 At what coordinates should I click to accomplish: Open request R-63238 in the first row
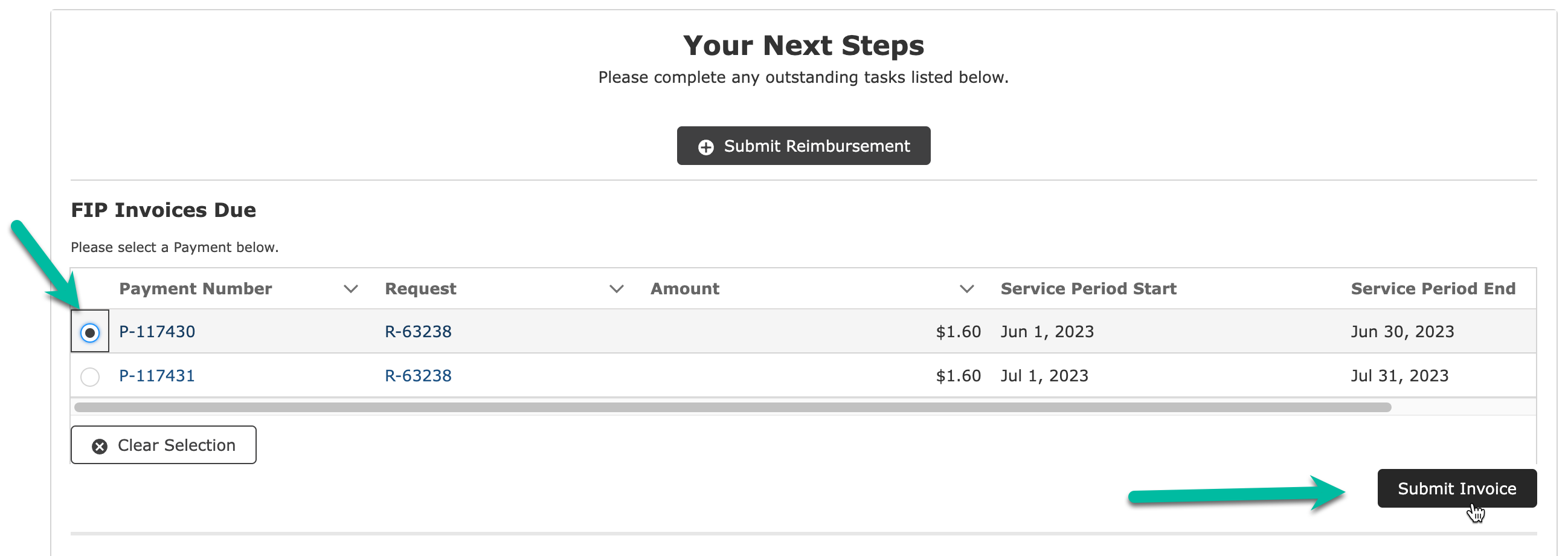[418, 331]
